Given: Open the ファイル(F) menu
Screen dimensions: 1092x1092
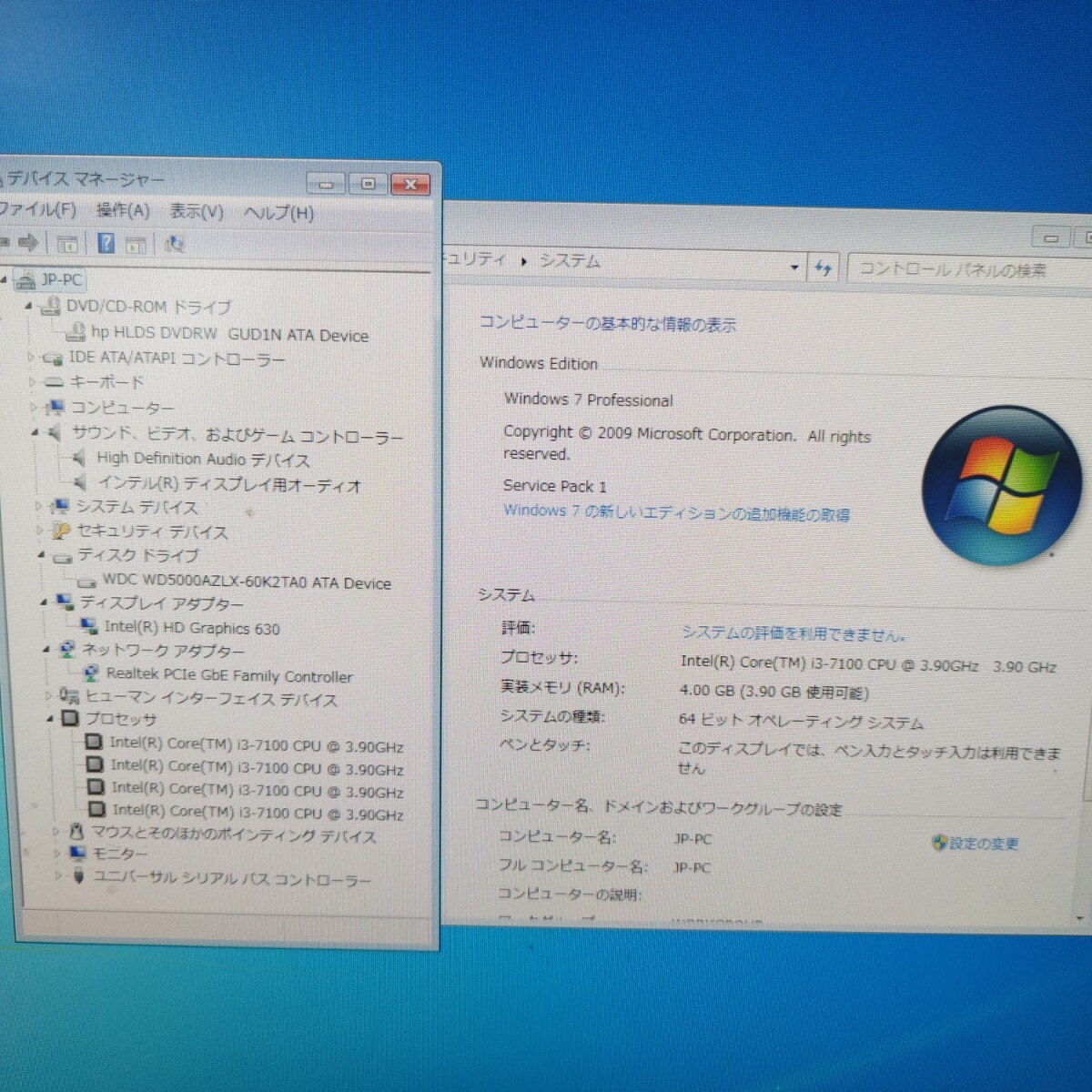Looking at the screenshot, I should point(36,209).
